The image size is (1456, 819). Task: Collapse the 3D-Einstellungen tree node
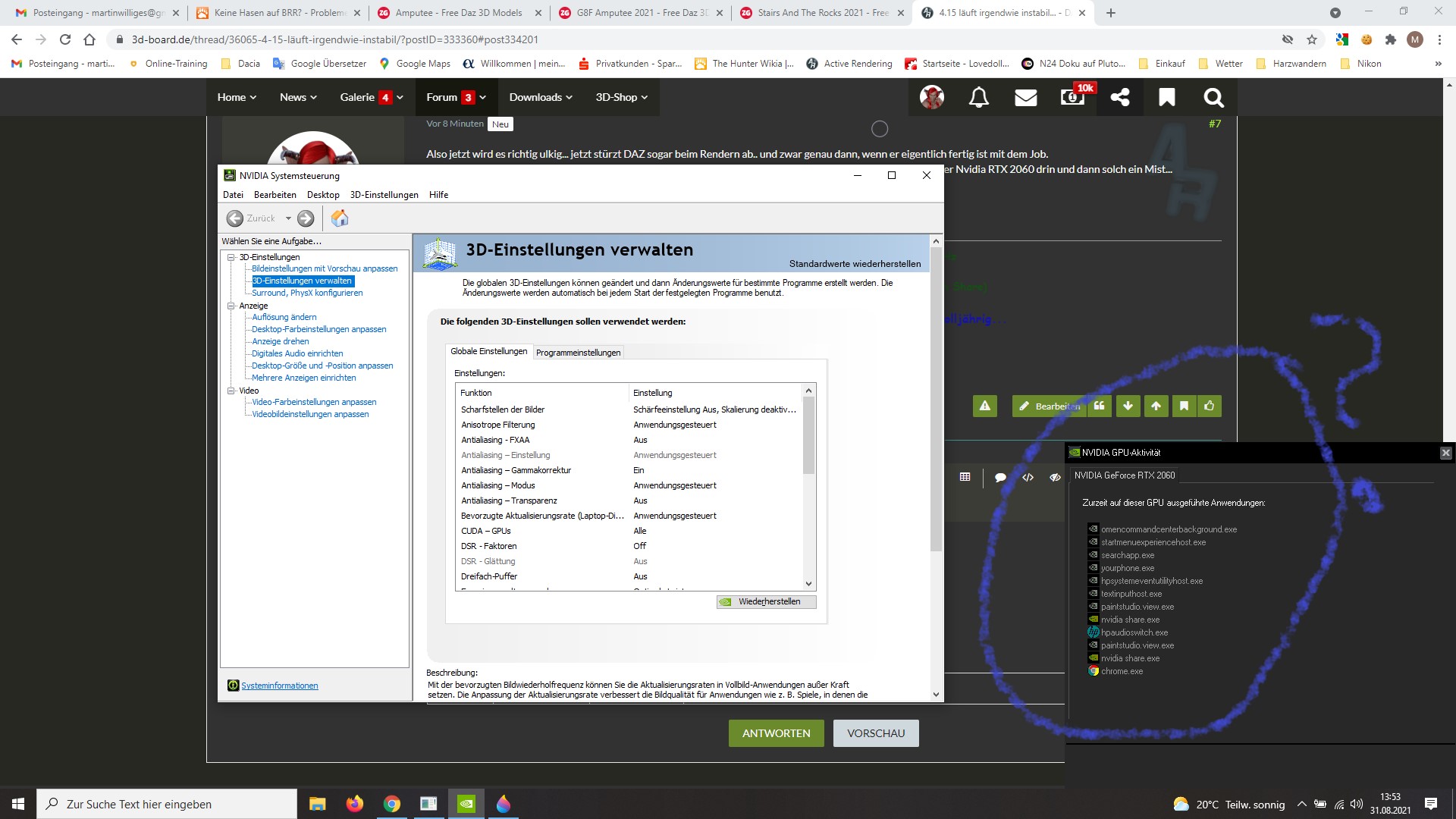pyautogui.click(x=231, y=257)
